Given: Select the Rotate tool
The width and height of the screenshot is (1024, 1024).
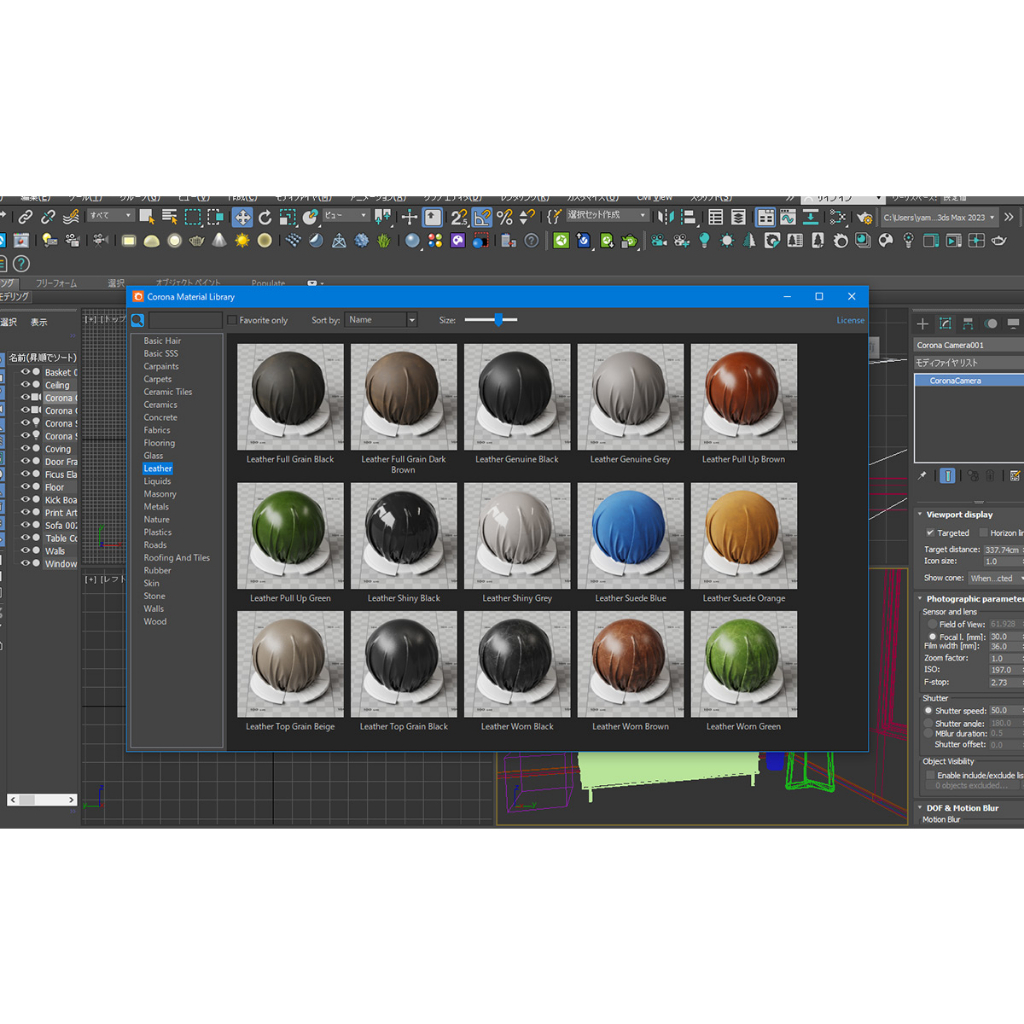Looking at the screenshot, I should click(x=264, y=217).
